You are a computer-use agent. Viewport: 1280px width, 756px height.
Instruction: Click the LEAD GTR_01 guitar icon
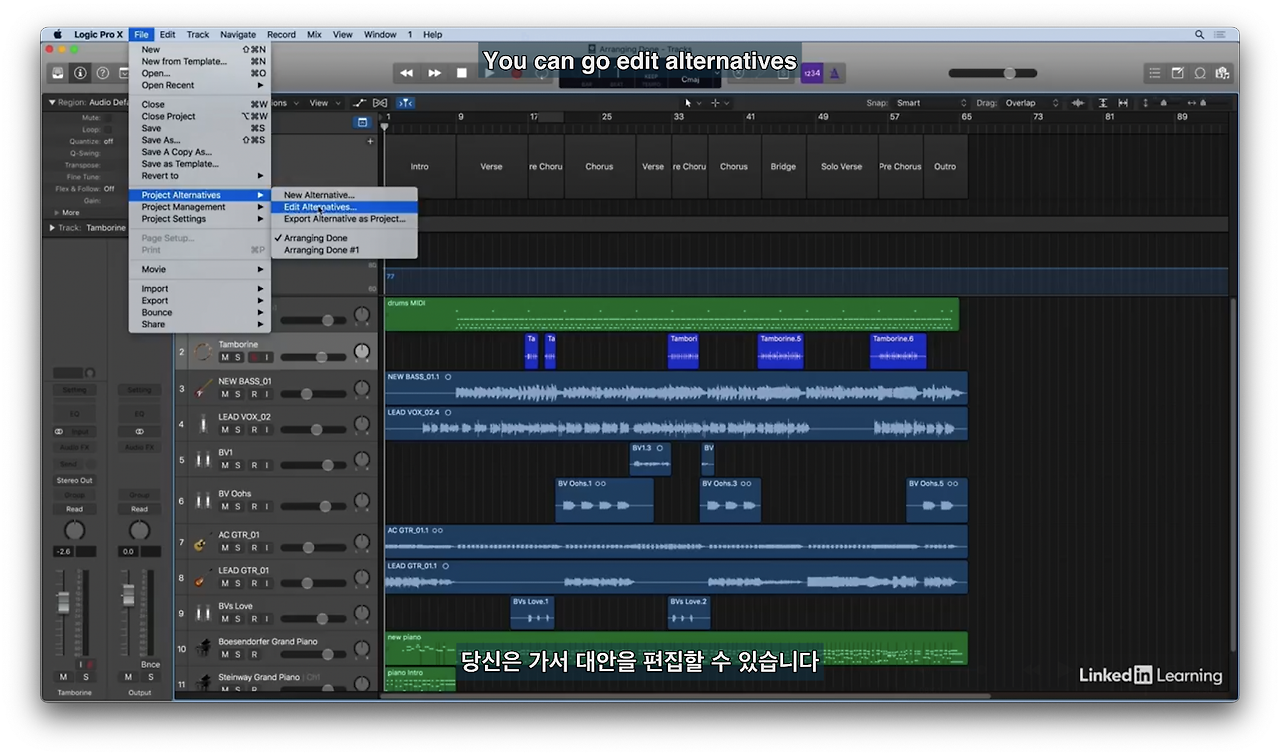click(203, 579)
